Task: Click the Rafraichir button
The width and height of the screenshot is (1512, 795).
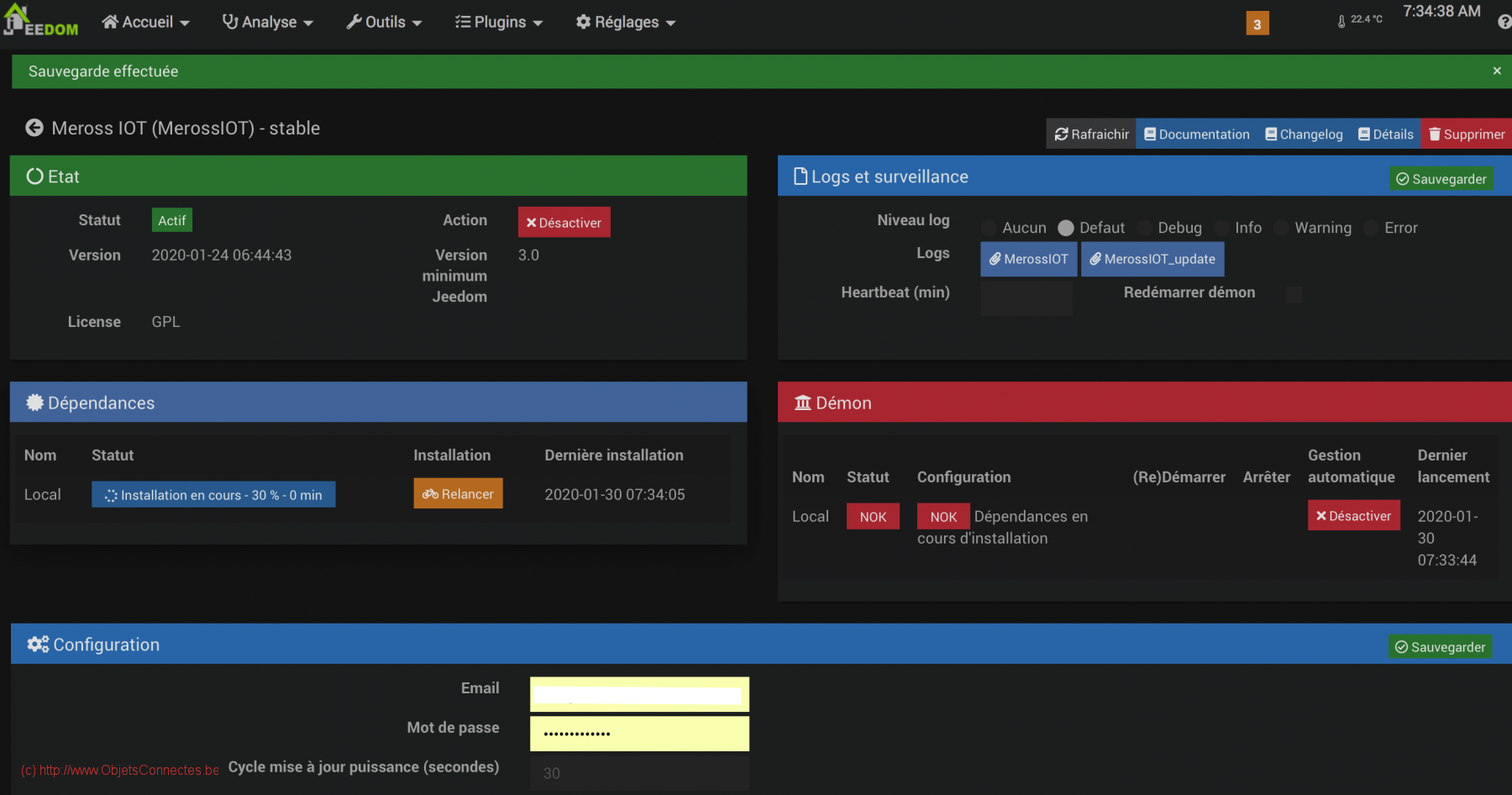Action: tap(1091, 134)
